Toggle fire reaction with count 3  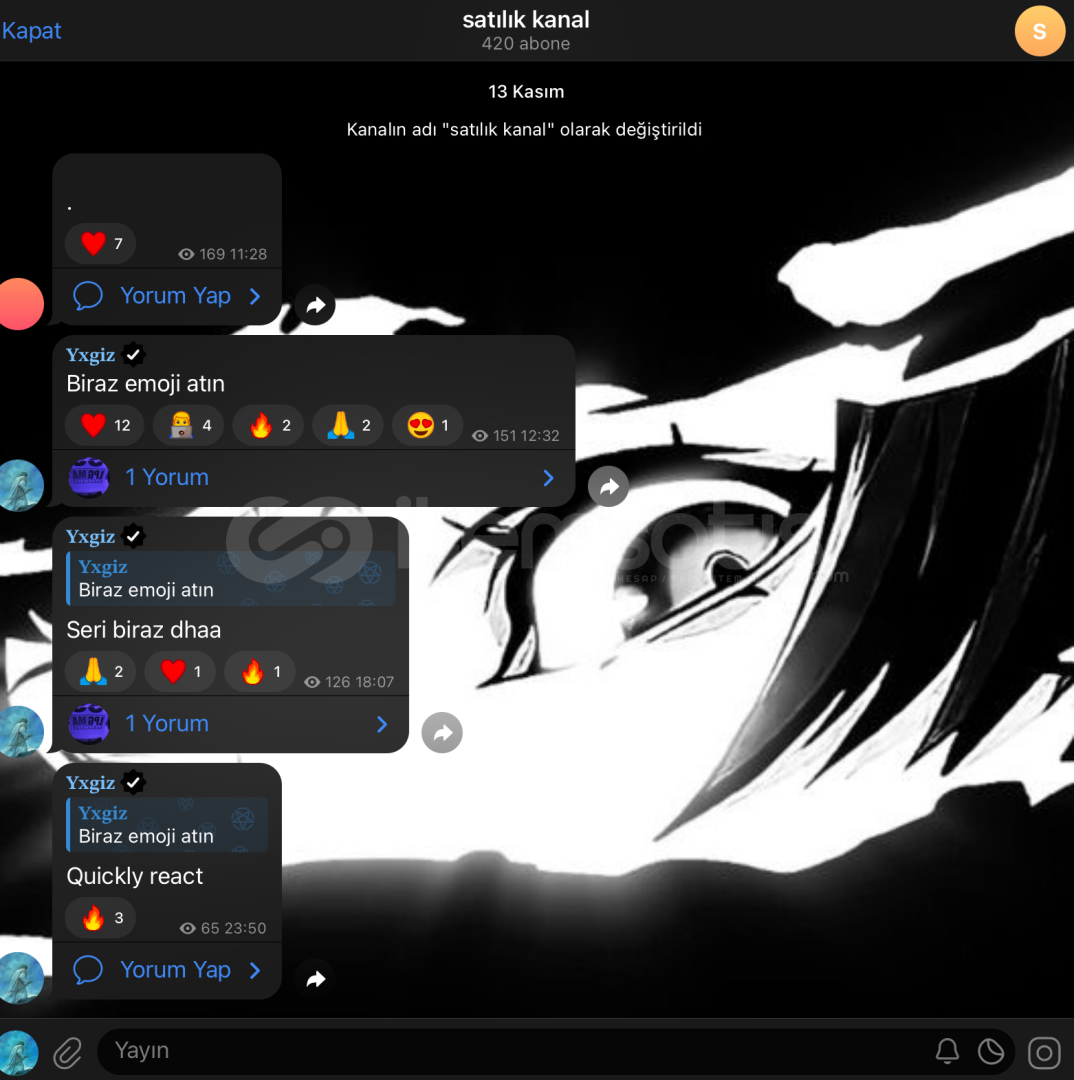tap(100, 917)
